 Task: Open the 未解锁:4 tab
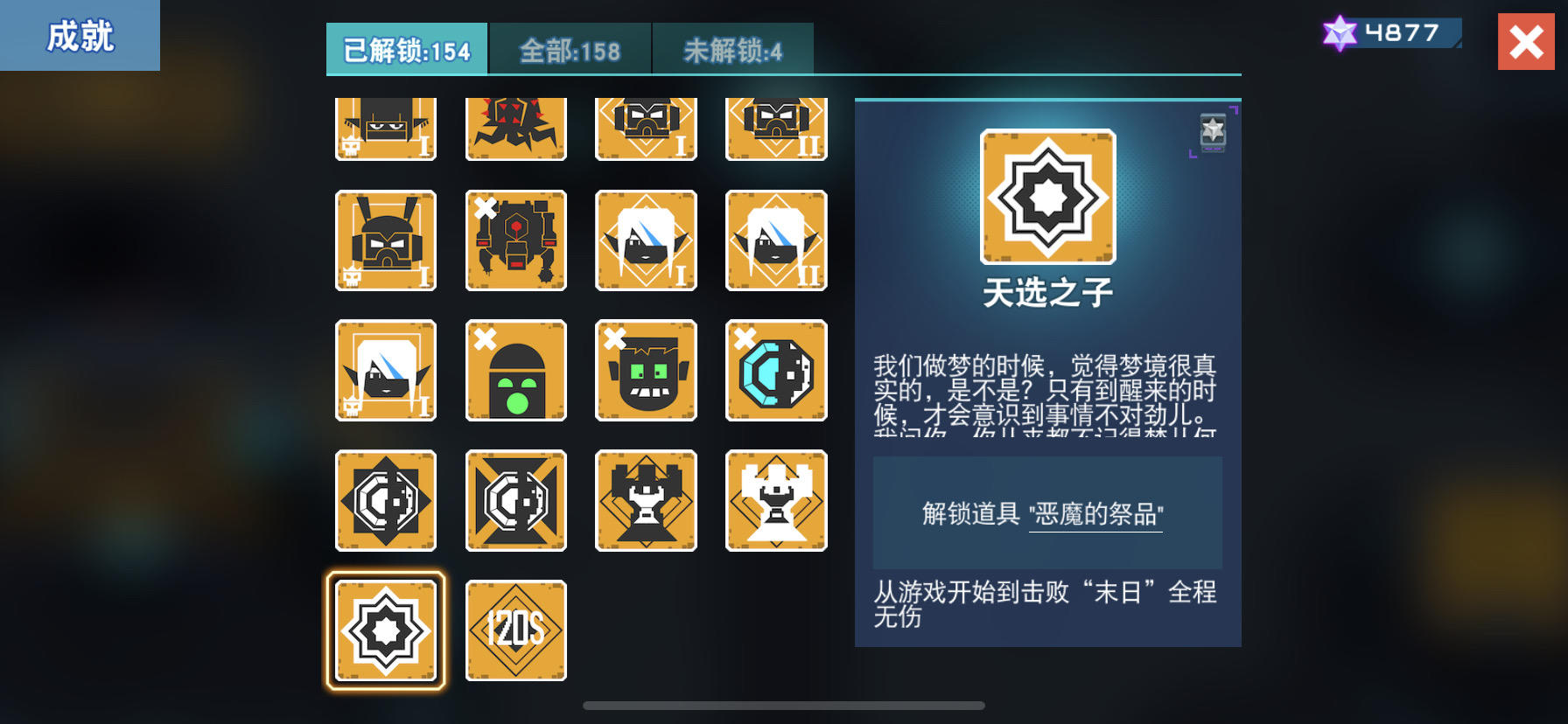[x=733, y=50]
